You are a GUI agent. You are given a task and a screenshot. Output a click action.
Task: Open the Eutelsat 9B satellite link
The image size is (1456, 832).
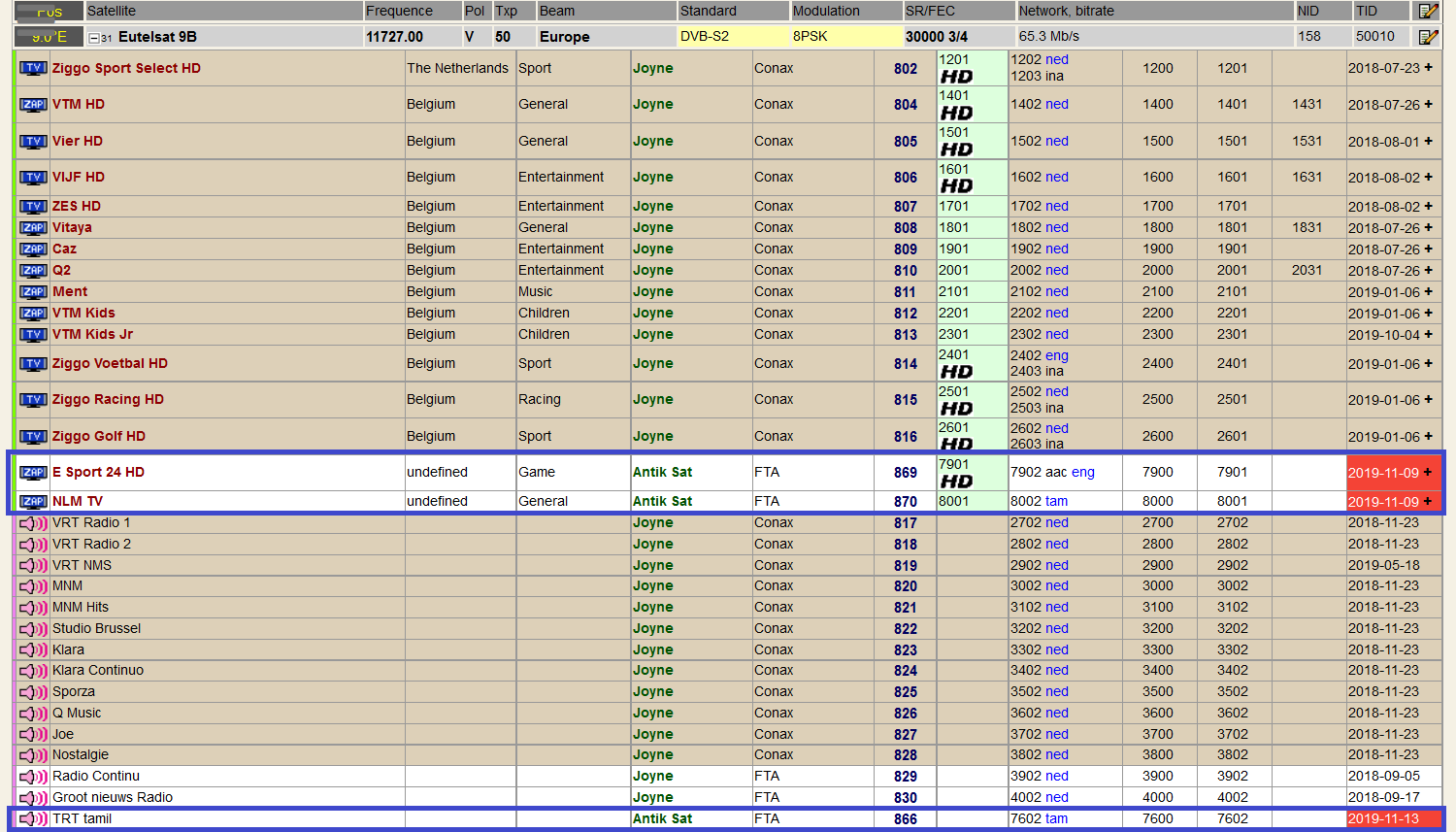click(157, 37)
